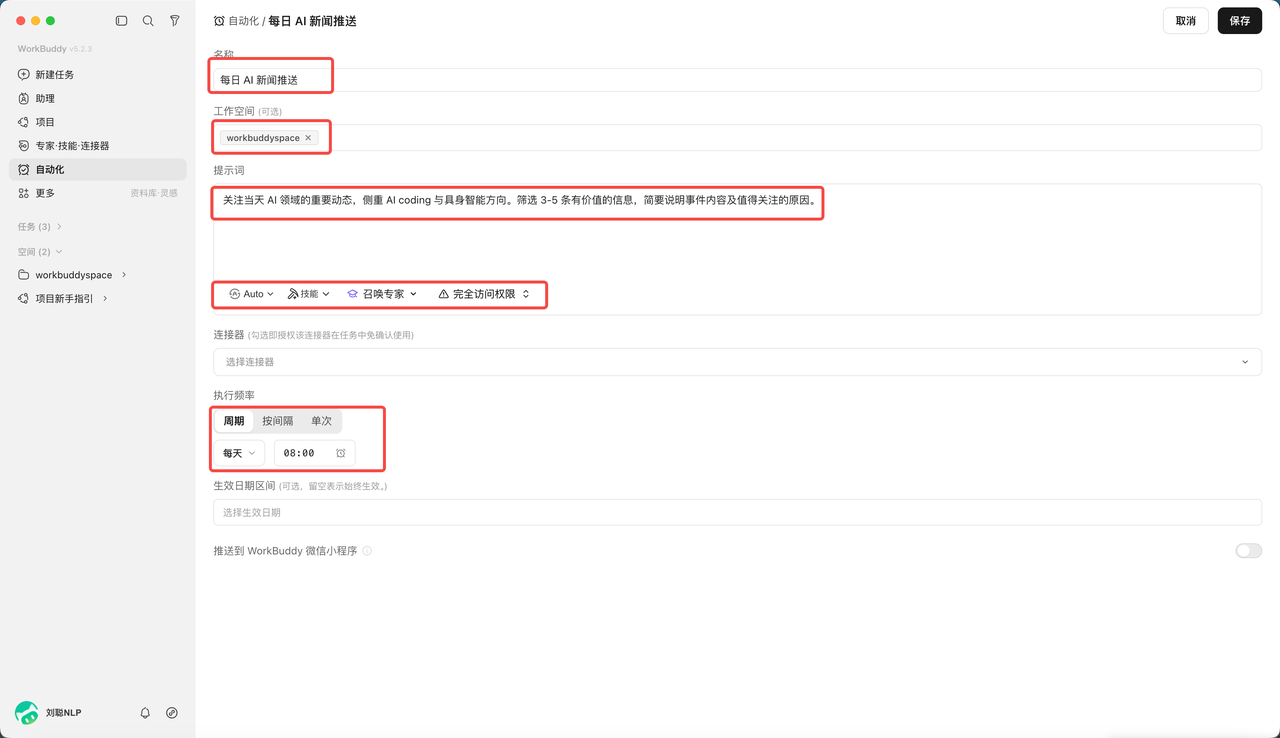Click the filter funnel icon
The width and height of the screenshot is (1280, 738).
click(x=175, y=21)
